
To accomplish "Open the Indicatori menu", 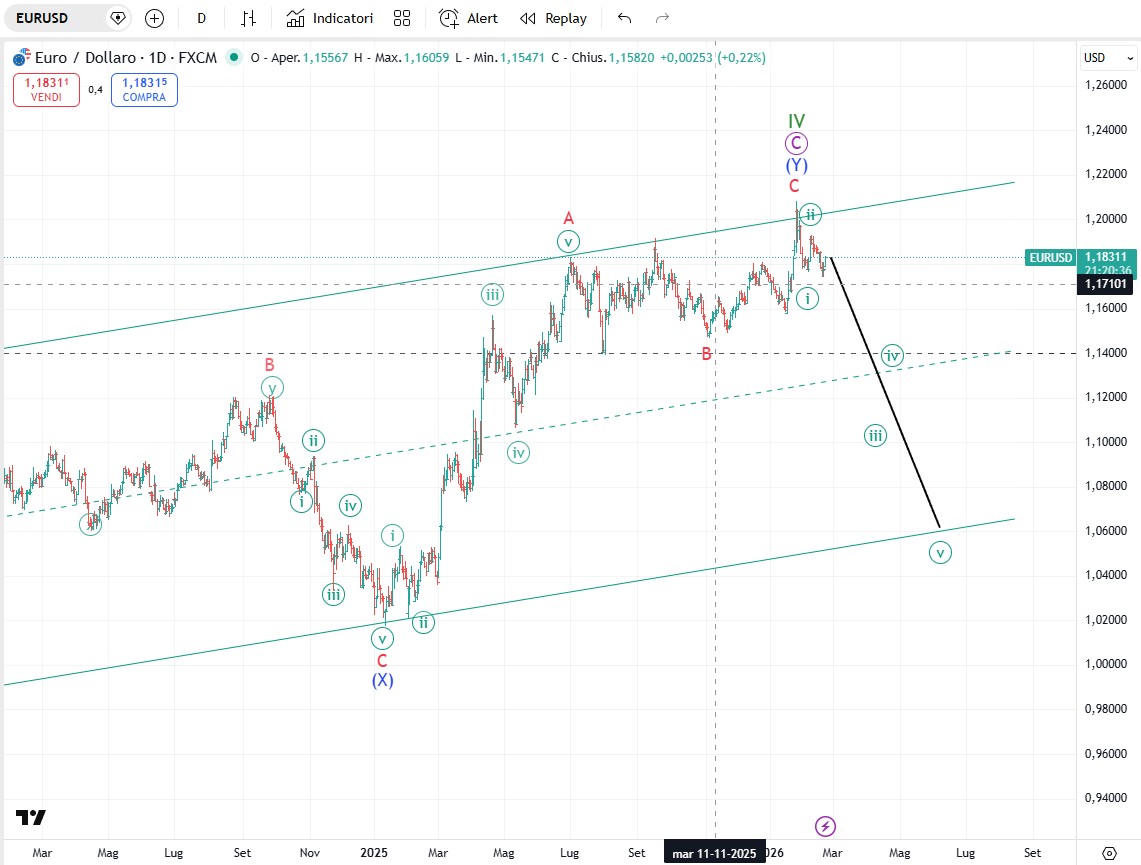I will click(x=330, y=18).
